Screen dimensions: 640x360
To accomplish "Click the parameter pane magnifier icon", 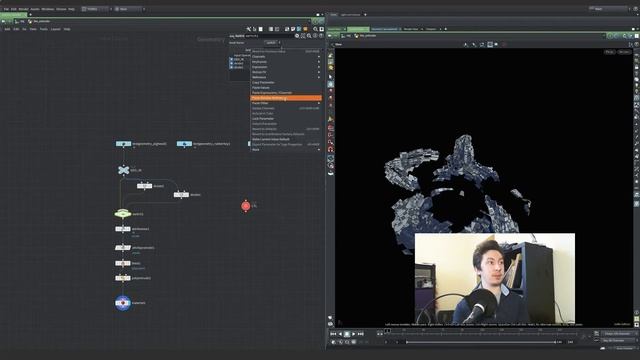I will coord(309,36).
